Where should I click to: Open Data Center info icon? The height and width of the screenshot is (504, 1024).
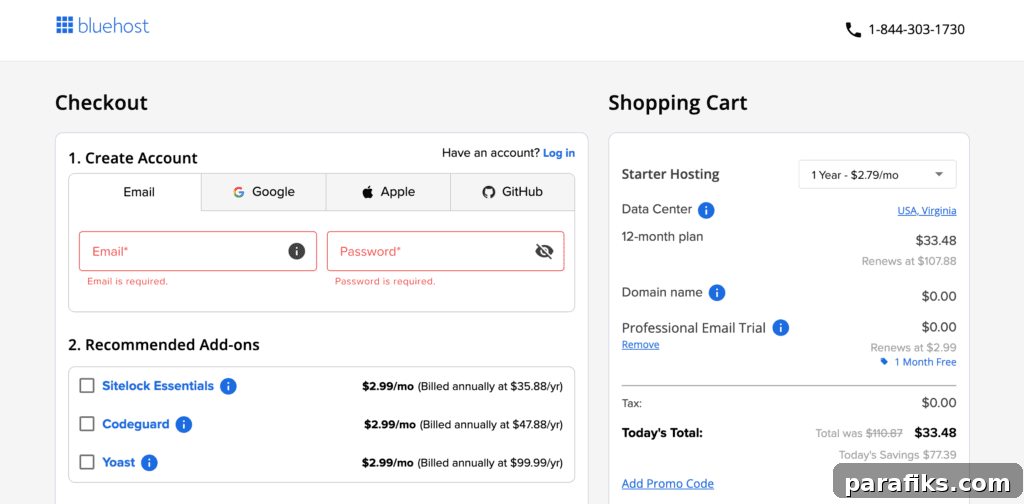(706, 210)
